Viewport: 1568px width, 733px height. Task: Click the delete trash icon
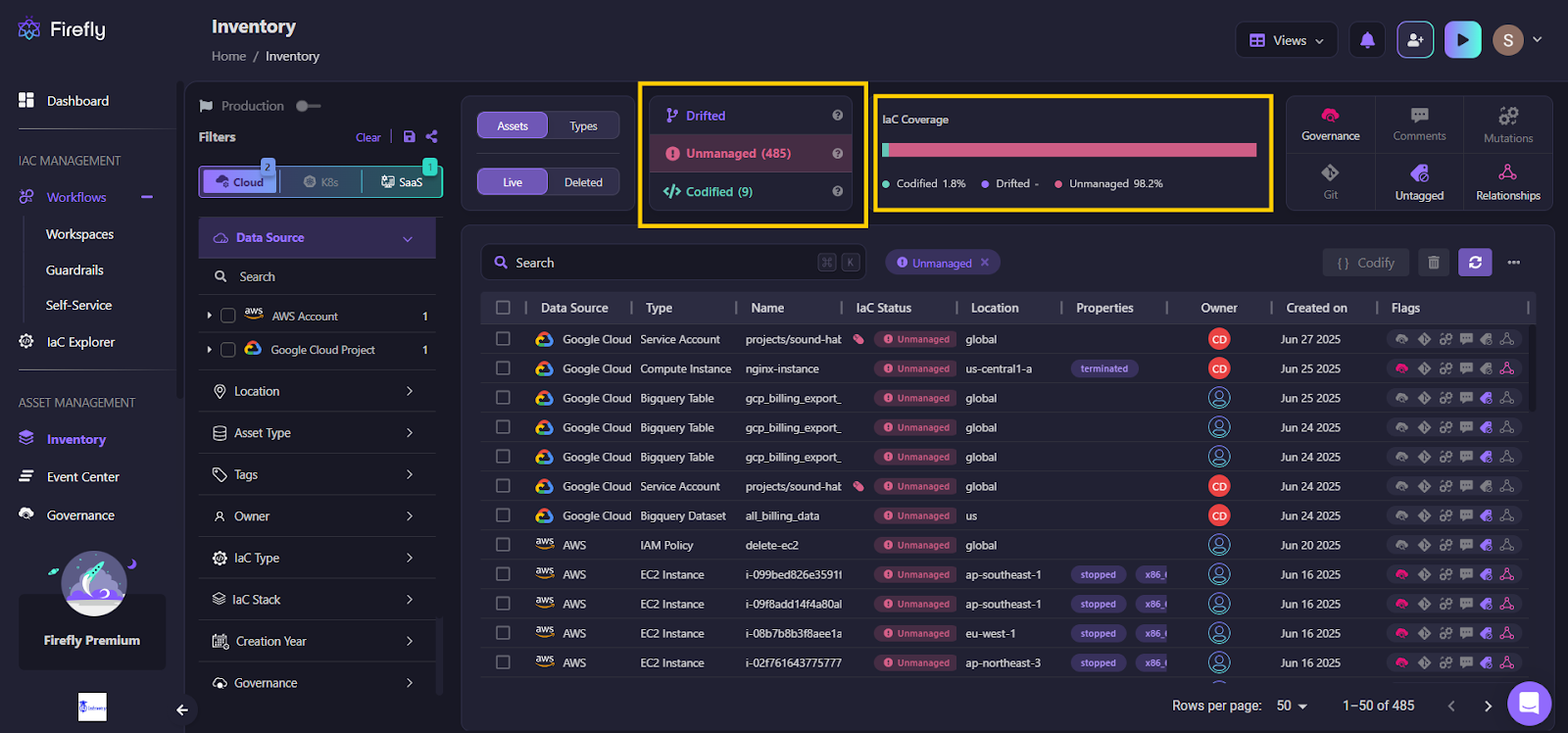pos(1433,263)
